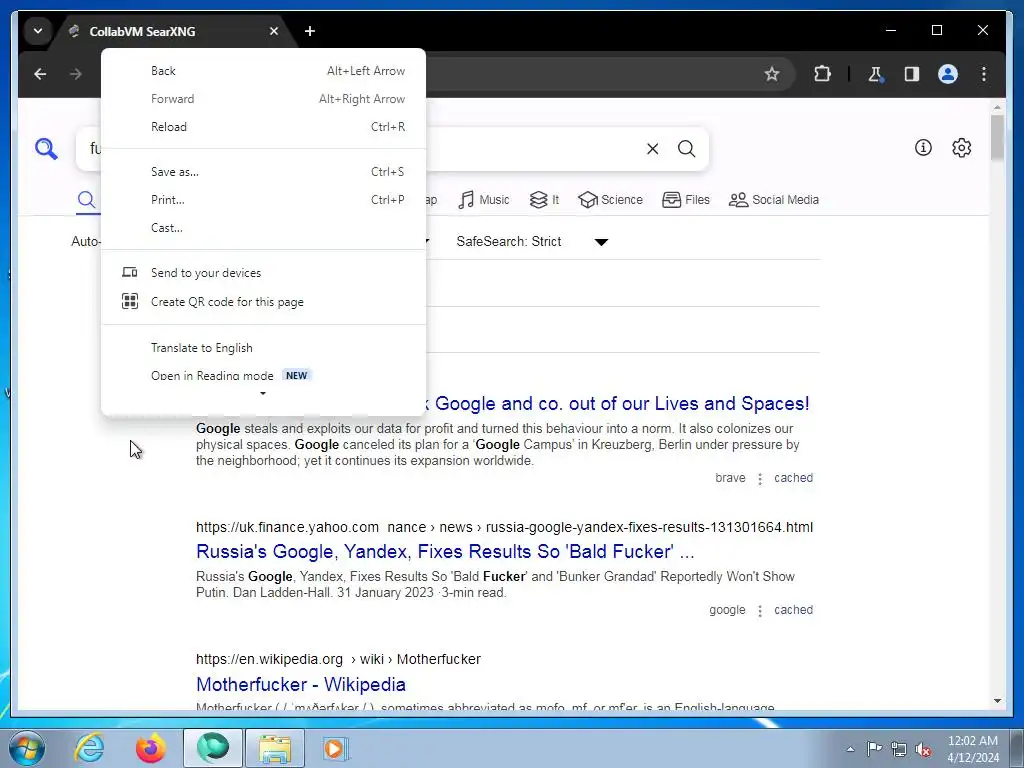The height and width of the screenshot is (768, 1024).
Task: Open the tab search dropdown chevron
Action: pyautogui.click(x=38, y=31)
